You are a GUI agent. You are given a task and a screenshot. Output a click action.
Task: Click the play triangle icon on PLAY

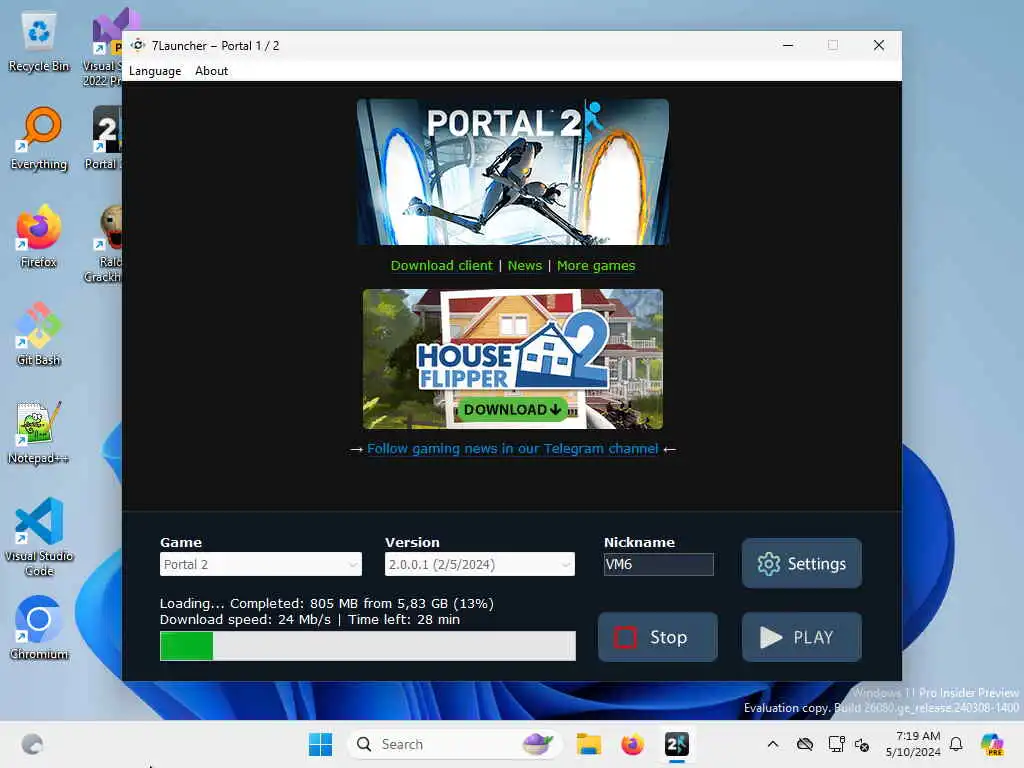(771, 637)
